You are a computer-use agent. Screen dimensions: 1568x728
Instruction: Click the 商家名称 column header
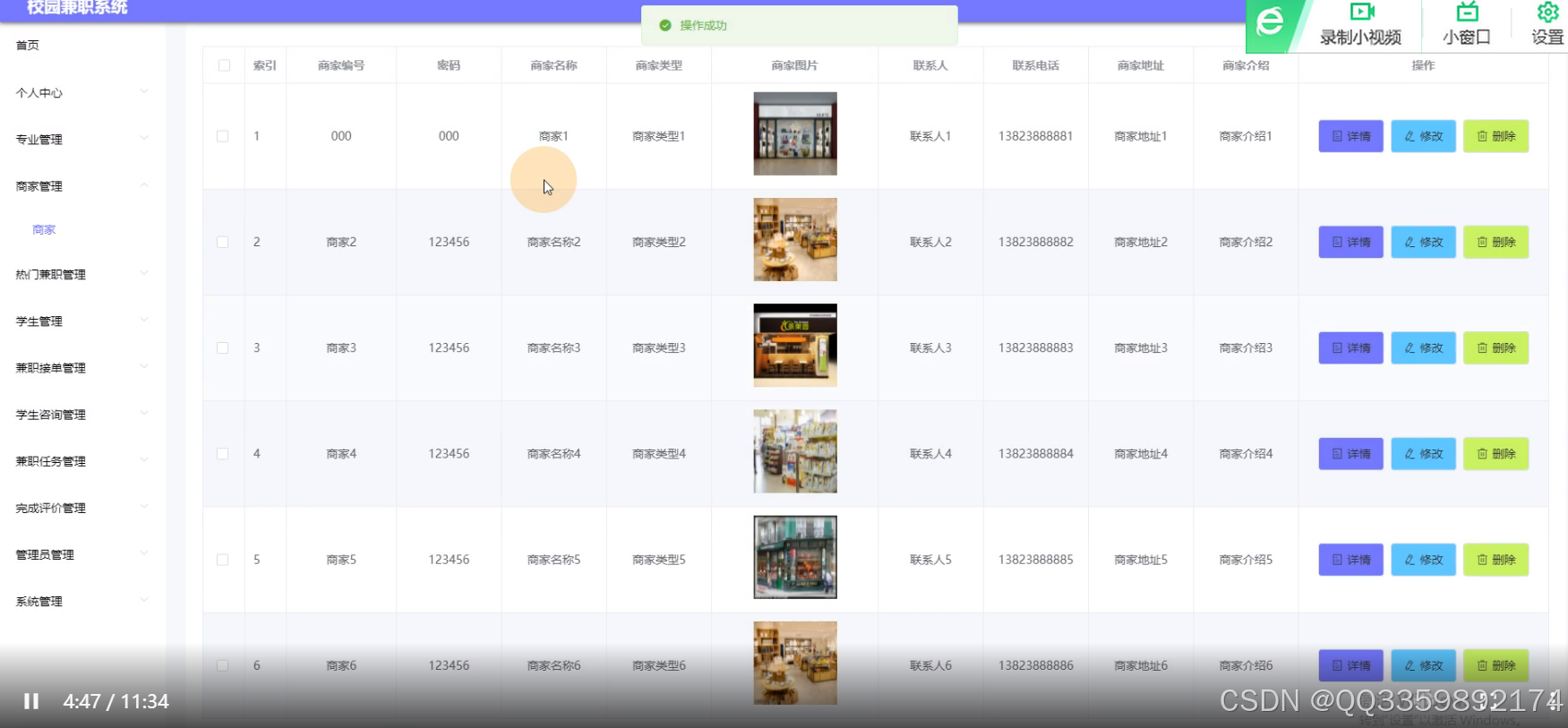pyautogui.click(x=553, y=65)
